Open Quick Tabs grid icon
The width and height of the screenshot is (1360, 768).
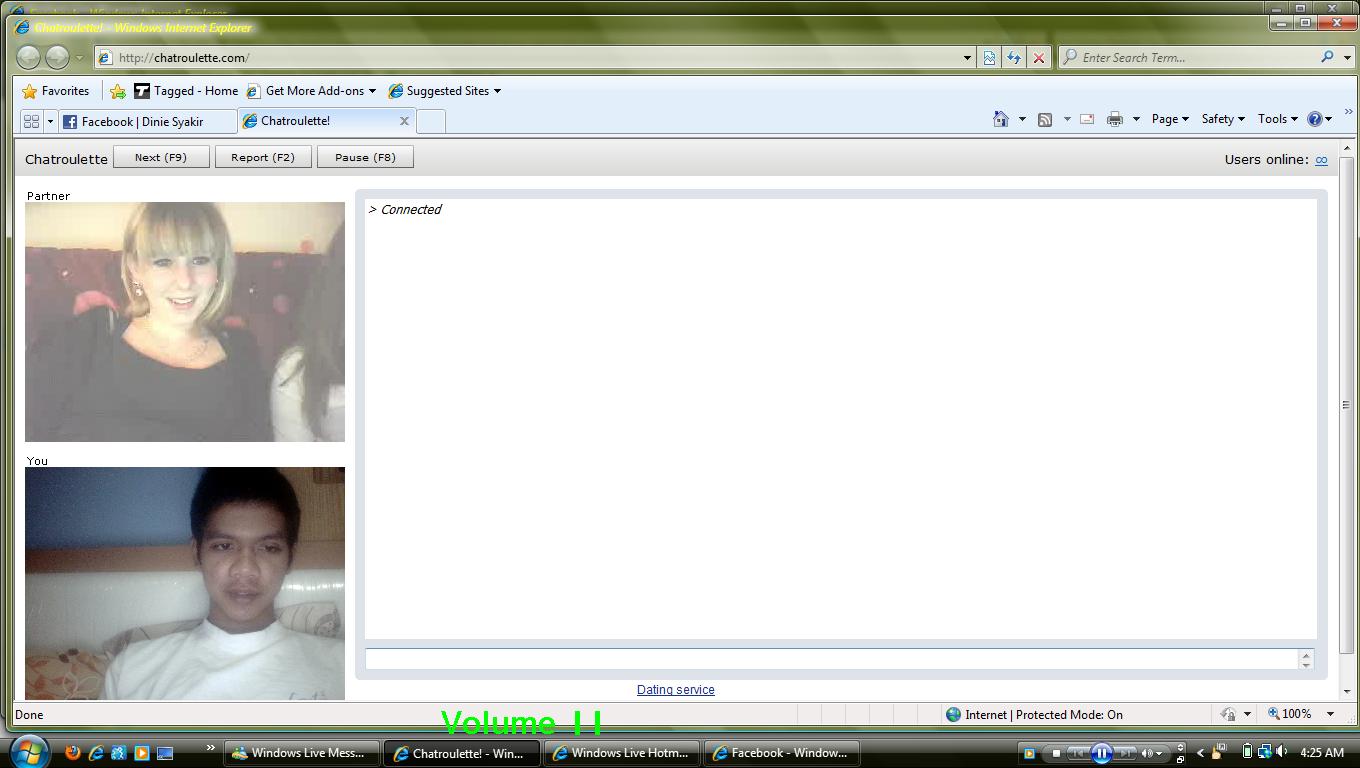click(31, 121)
